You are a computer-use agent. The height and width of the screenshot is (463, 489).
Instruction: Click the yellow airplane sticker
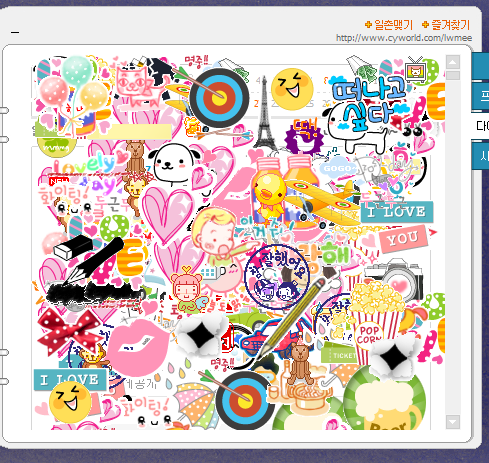coord(319,203)
